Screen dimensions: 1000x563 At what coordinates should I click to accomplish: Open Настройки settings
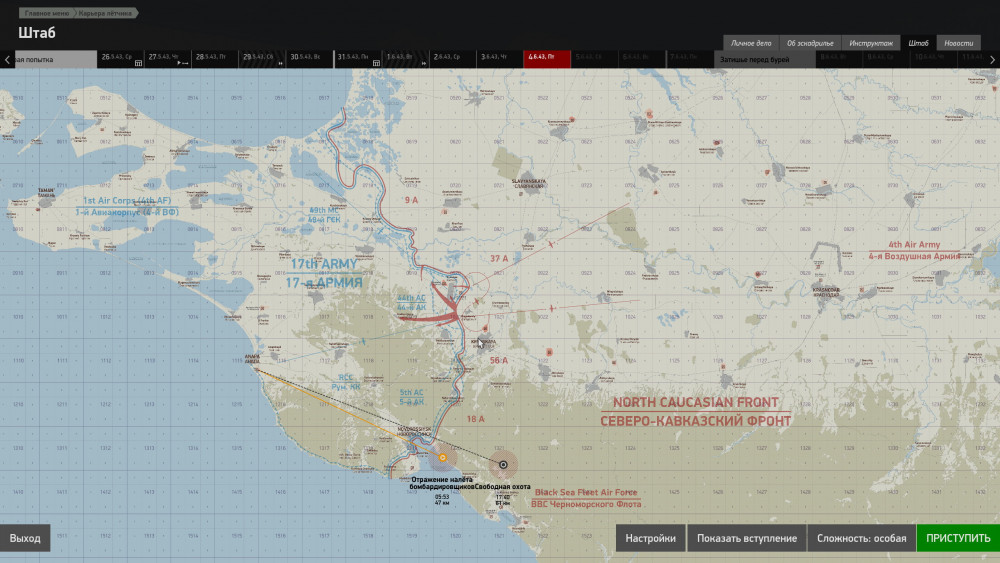(651, 538)
